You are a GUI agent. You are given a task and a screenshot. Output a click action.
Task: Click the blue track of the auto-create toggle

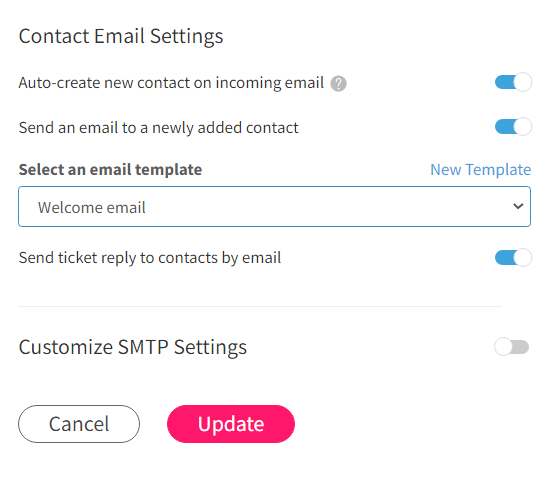coord(504,82)
